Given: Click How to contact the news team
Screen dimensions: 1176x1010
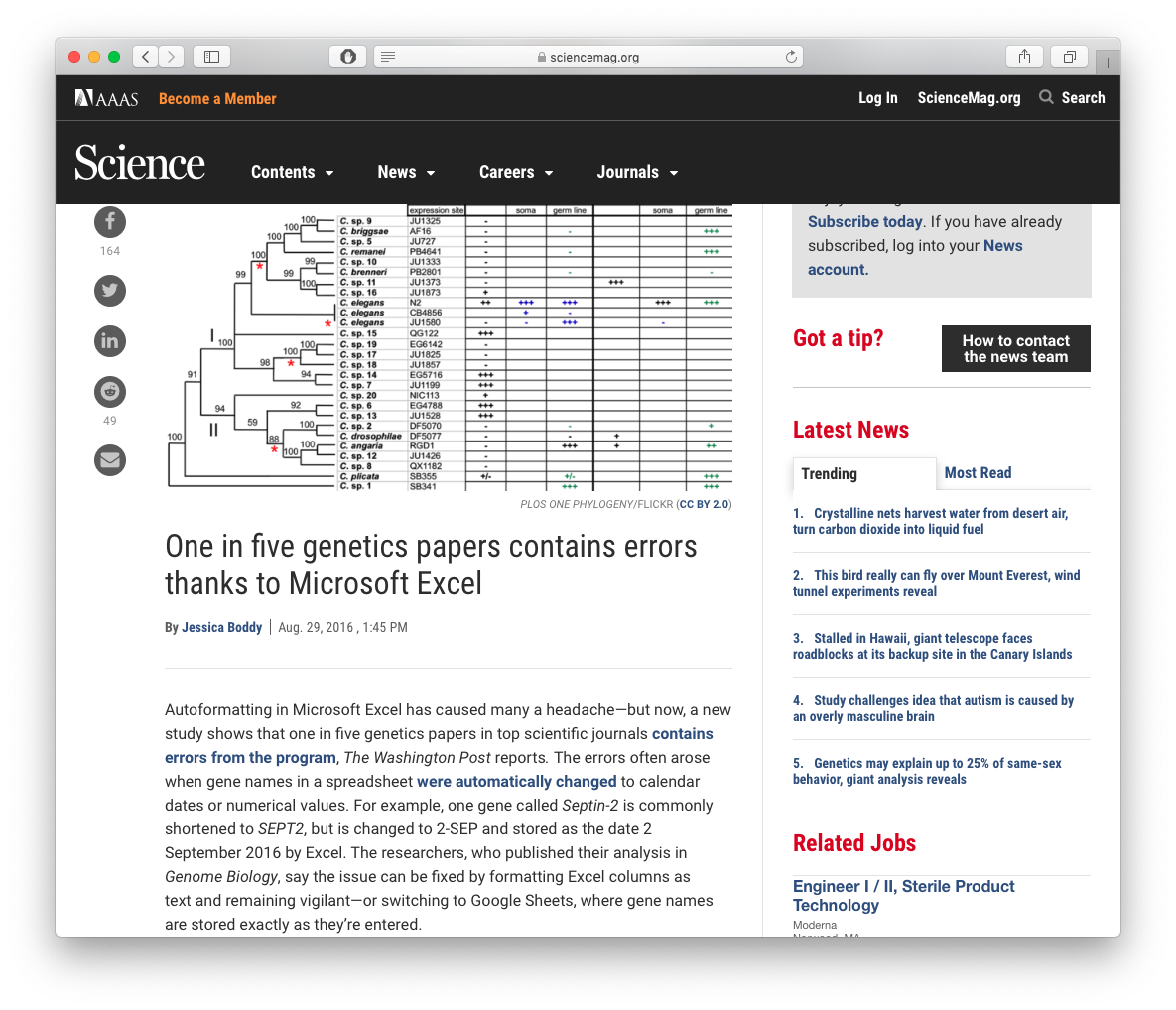Looking at the screenshot, I should (1015, 348).
